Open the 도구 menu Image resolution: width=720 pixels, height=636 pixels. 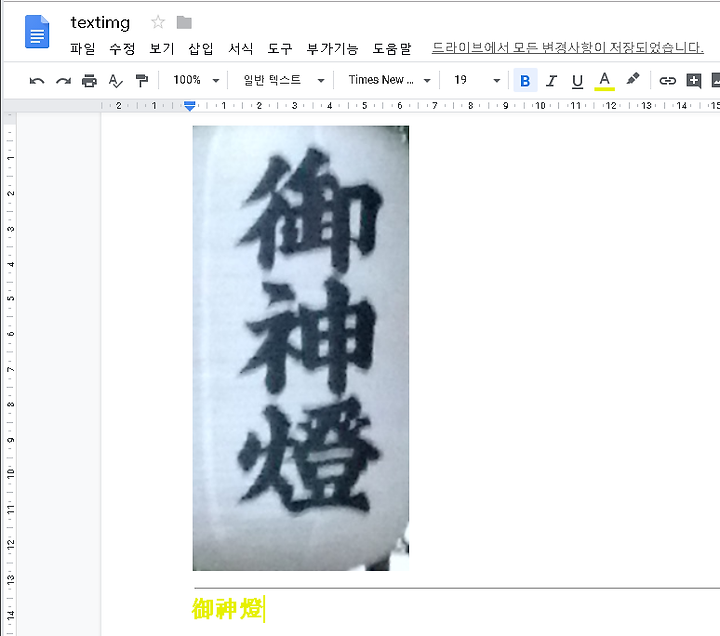tap(280, 48)
